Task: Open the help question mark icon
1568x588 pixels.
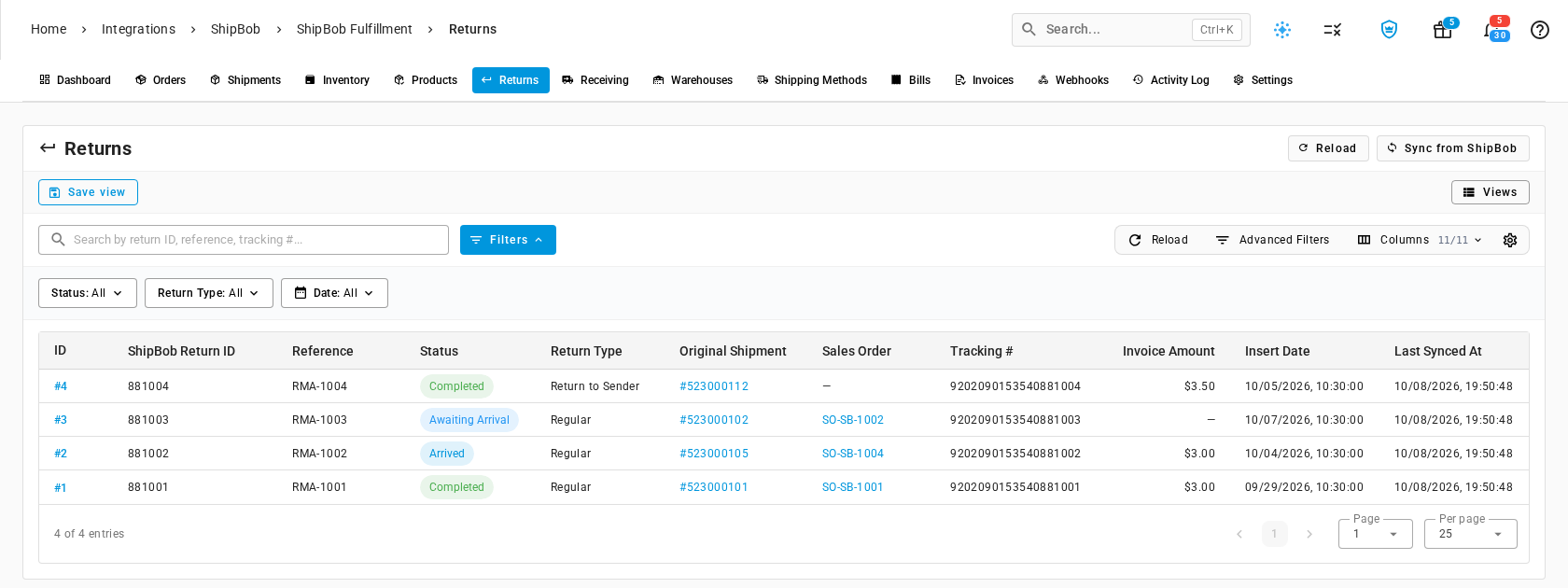Action: click(x=1540, y=30)
